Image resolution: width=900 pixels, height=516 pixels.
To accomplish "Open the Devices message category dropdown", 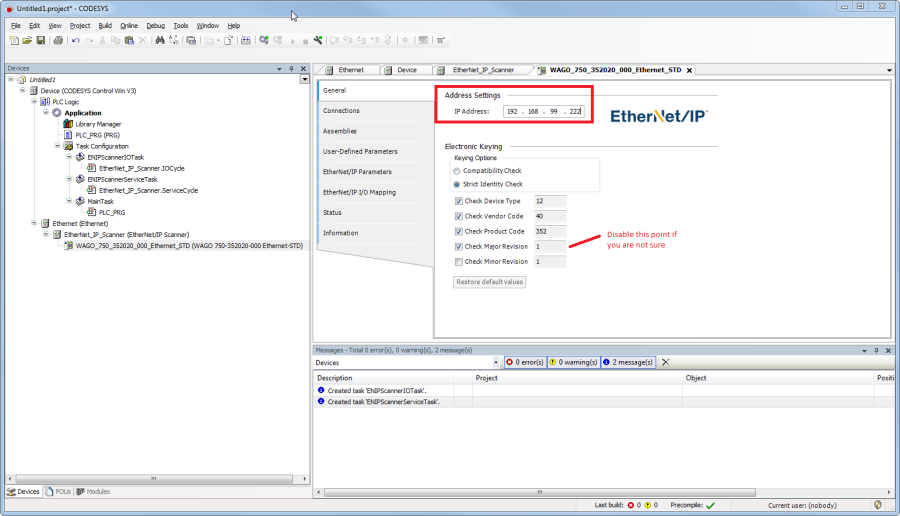I will tap(496, 362).
